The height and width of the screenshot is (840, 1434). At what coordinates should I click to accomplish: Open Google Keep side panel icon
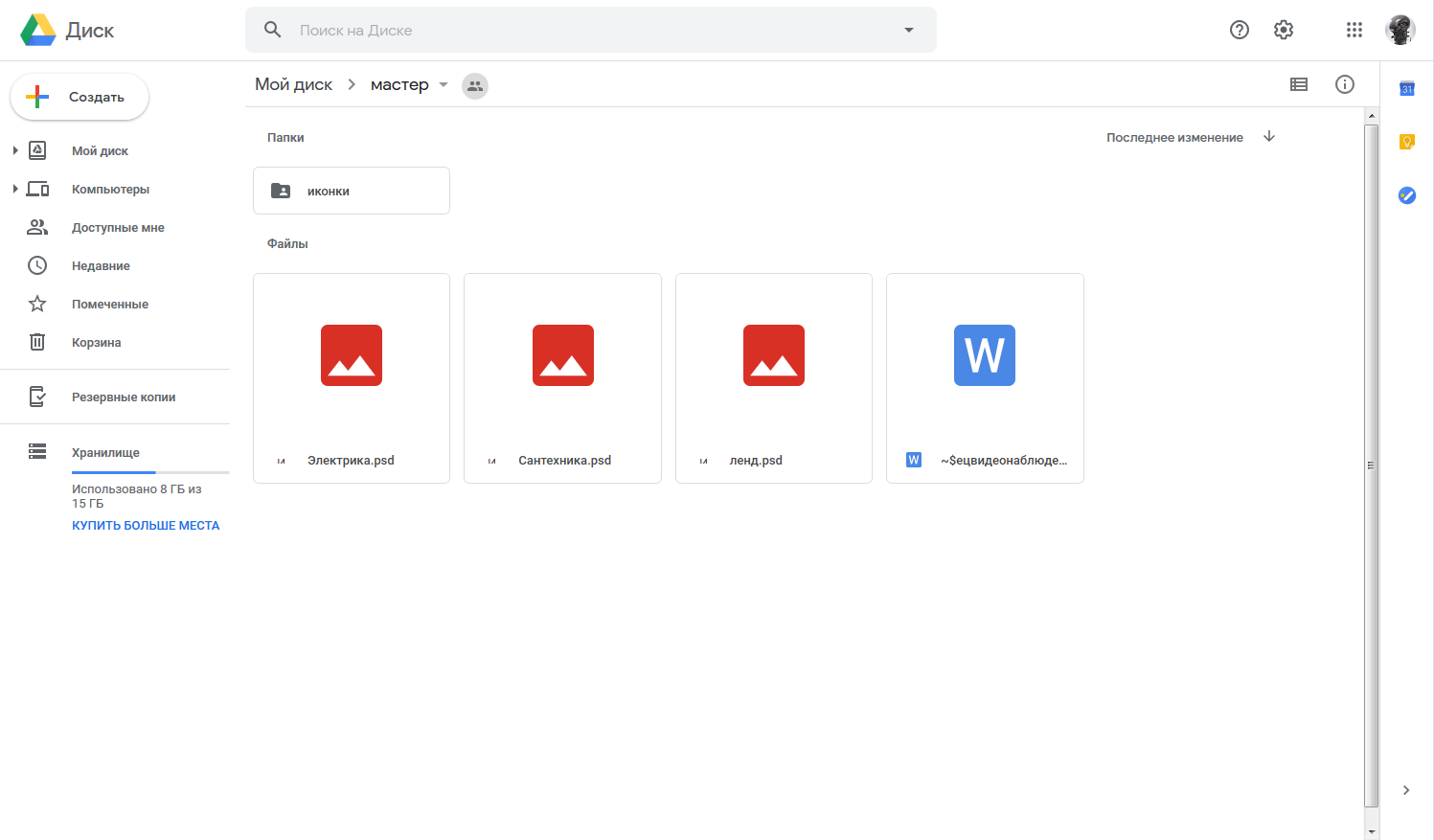[1406, 142]
